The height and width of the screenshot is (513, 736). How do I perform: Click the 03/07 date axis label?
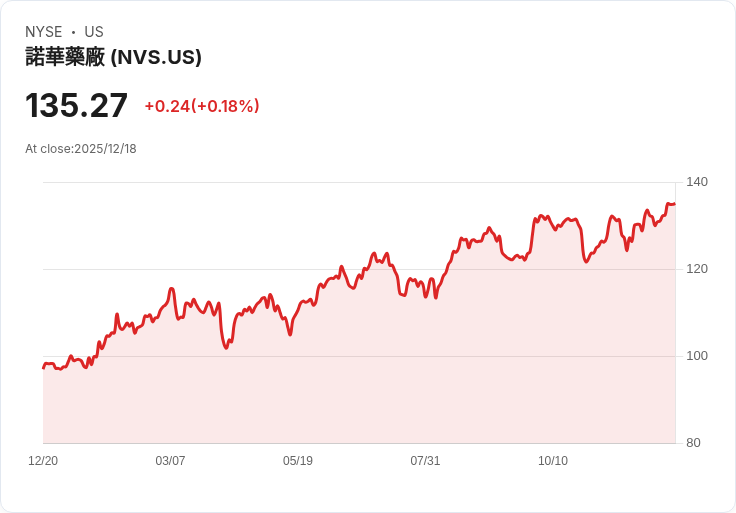point(170,461)
